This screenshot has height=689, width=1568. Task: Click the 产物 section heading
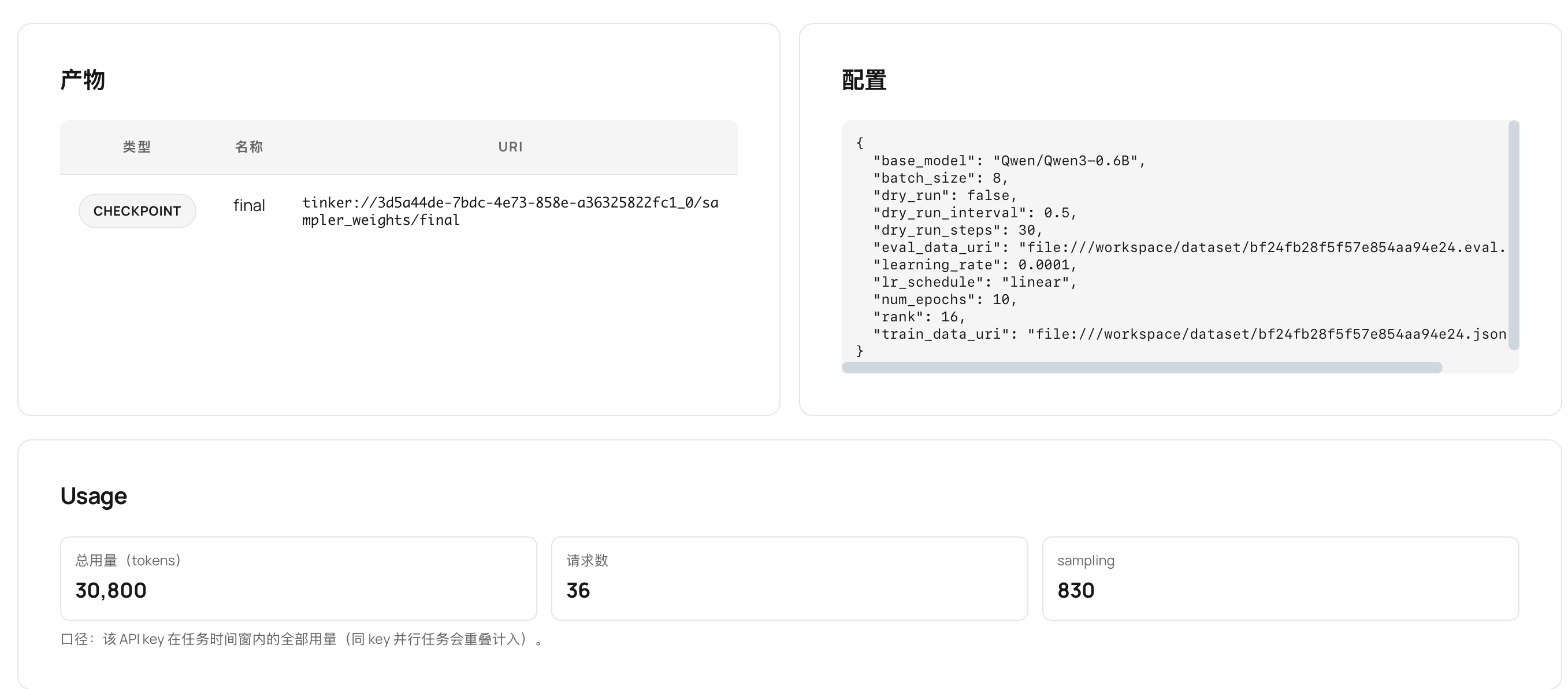(x=83, y=80)
